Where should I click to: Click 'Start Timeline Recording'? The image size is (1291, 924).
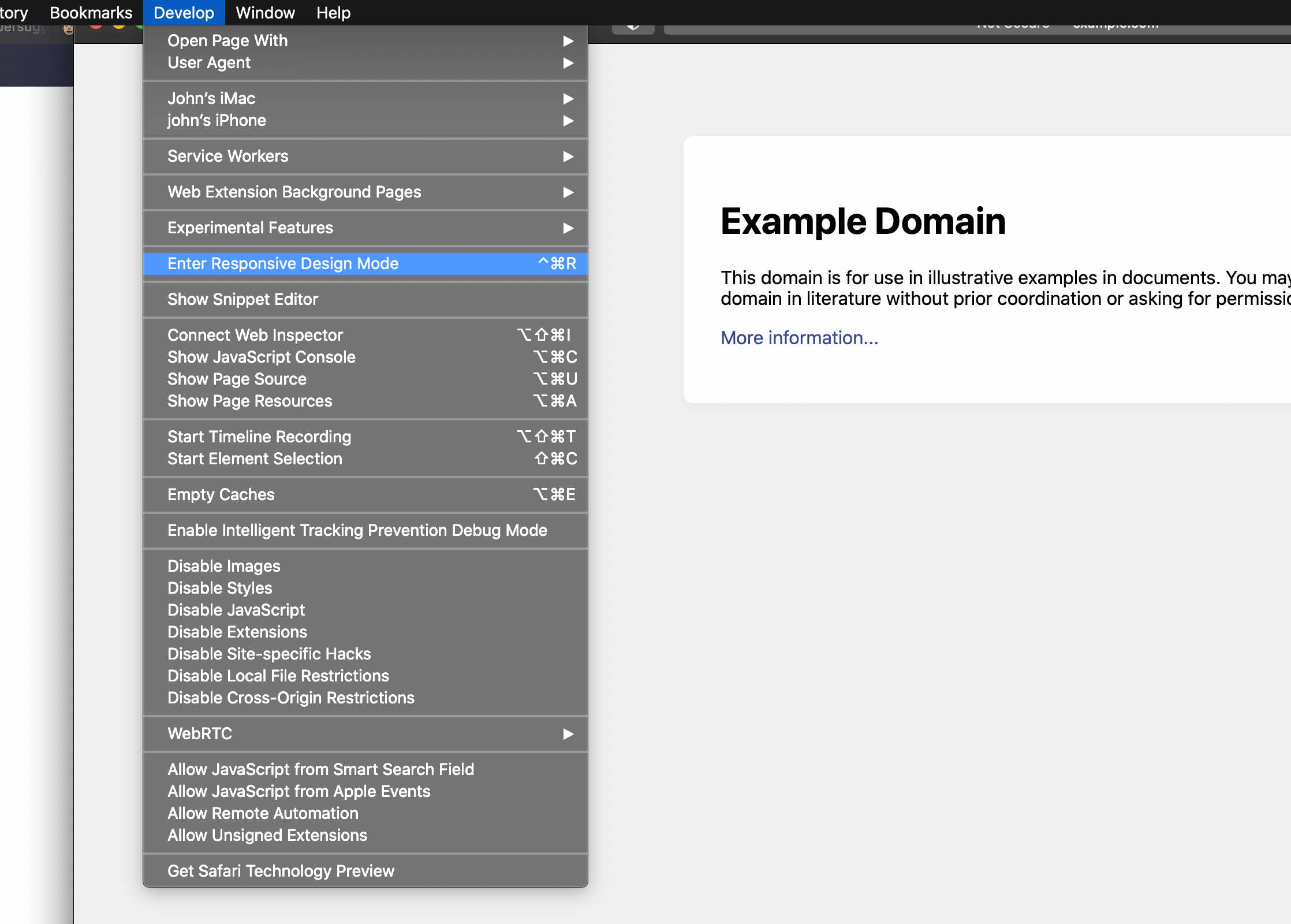click(260, 437)
